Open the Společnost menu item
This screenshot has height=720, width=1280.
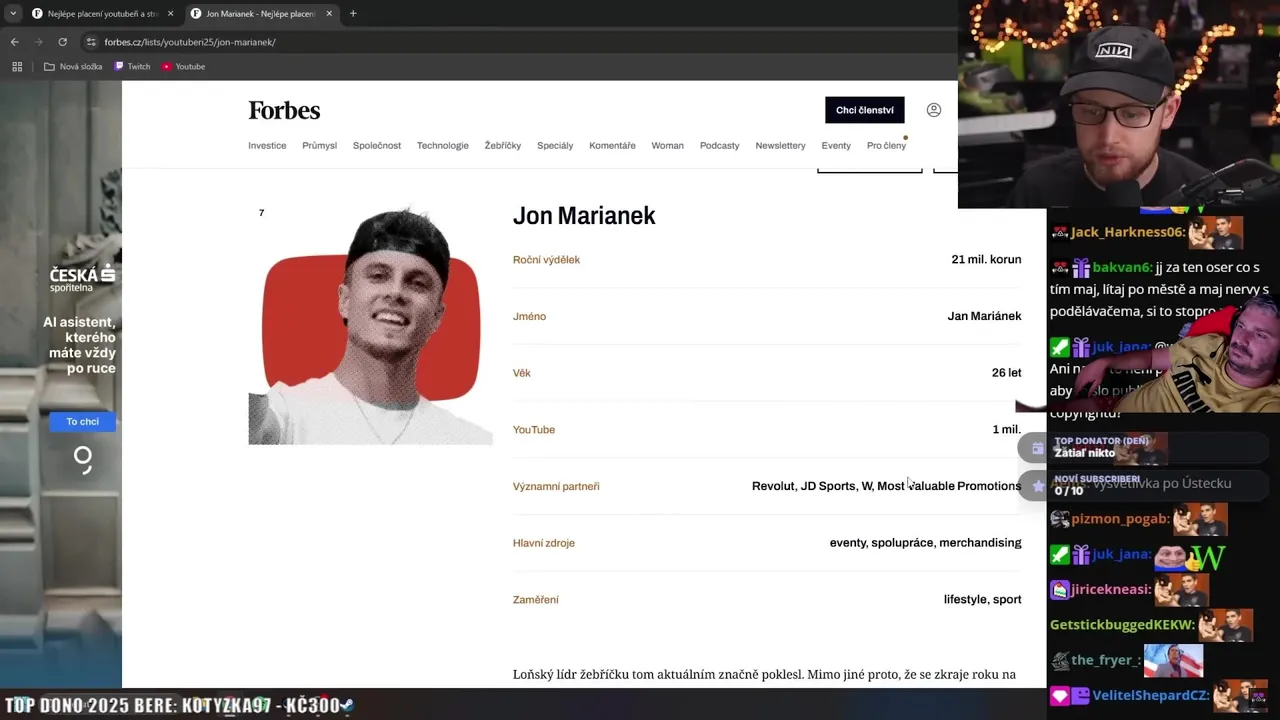click(x=377, y=146)
